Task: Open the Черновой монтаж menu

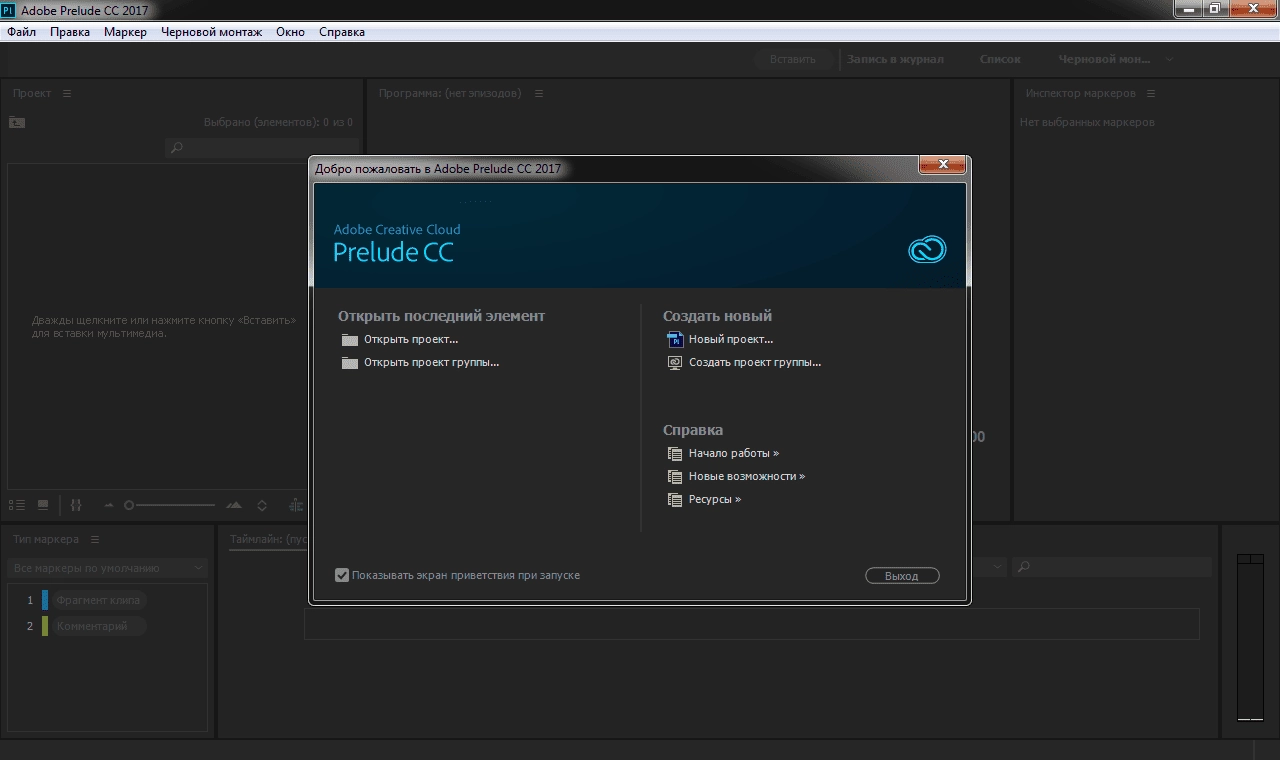Action: [211, 32]
